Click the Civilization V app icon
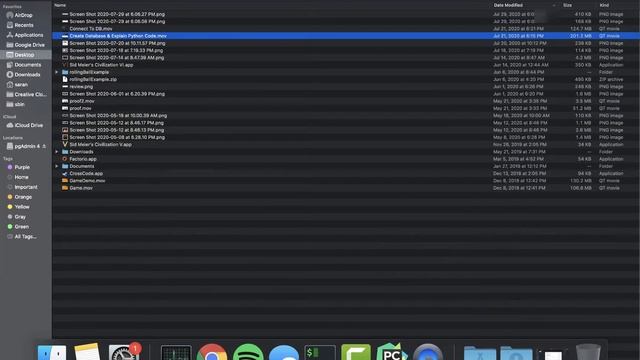 coord(65,144)
